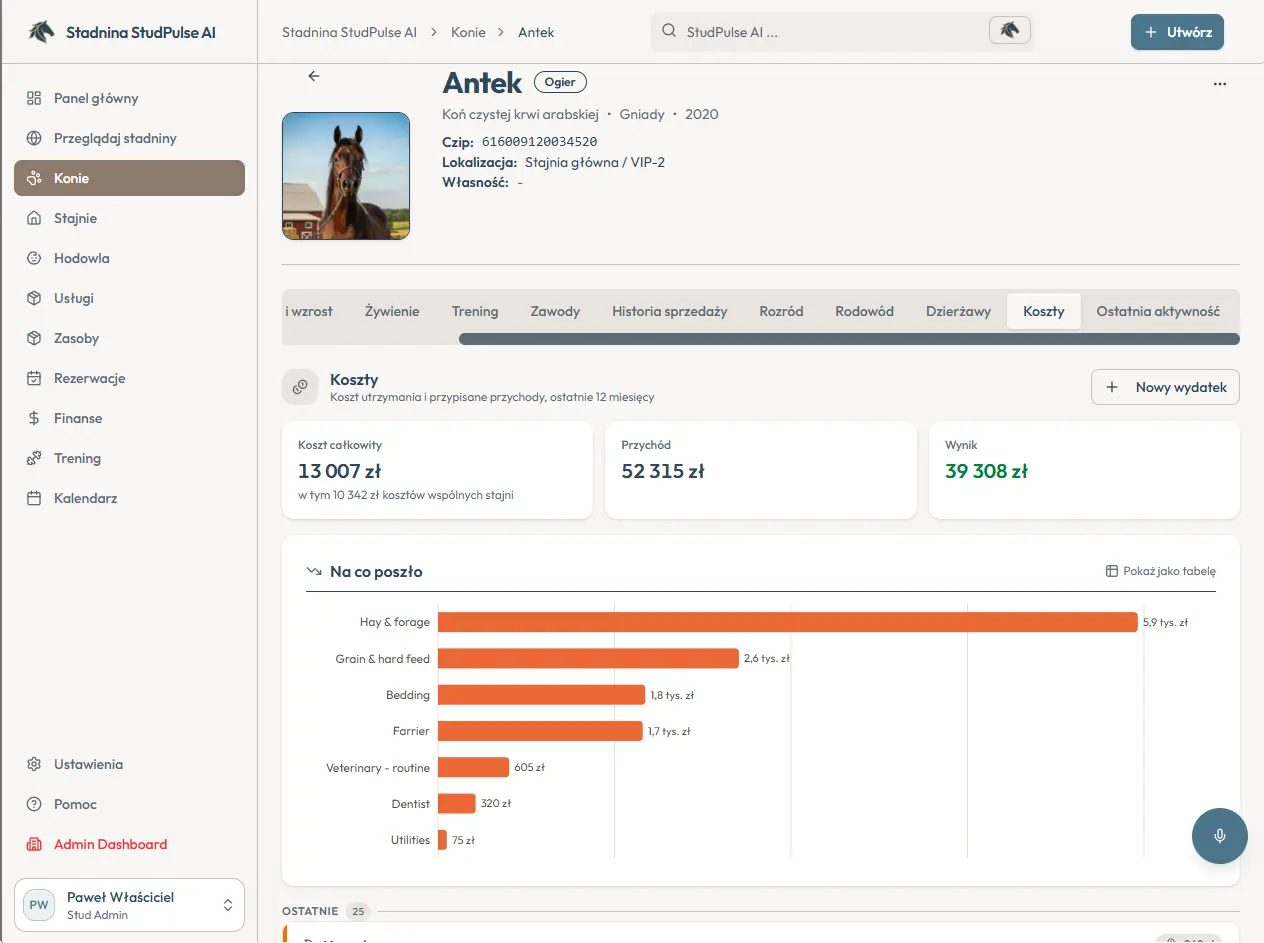Open Ustawienia gear icon
Viewport: 1264px width, 943px height.
[x=34, y=764]
